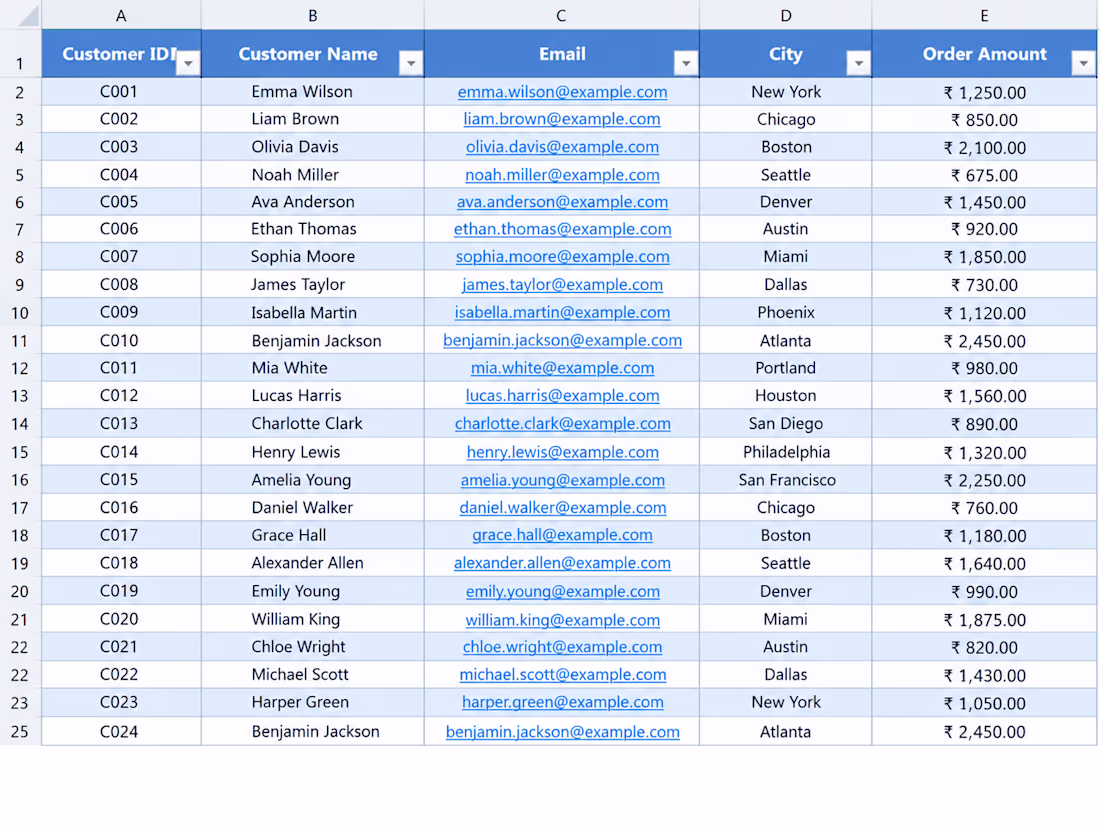
Task: Open the Customer Name filter dropdown
Action: tap(411, 63)
